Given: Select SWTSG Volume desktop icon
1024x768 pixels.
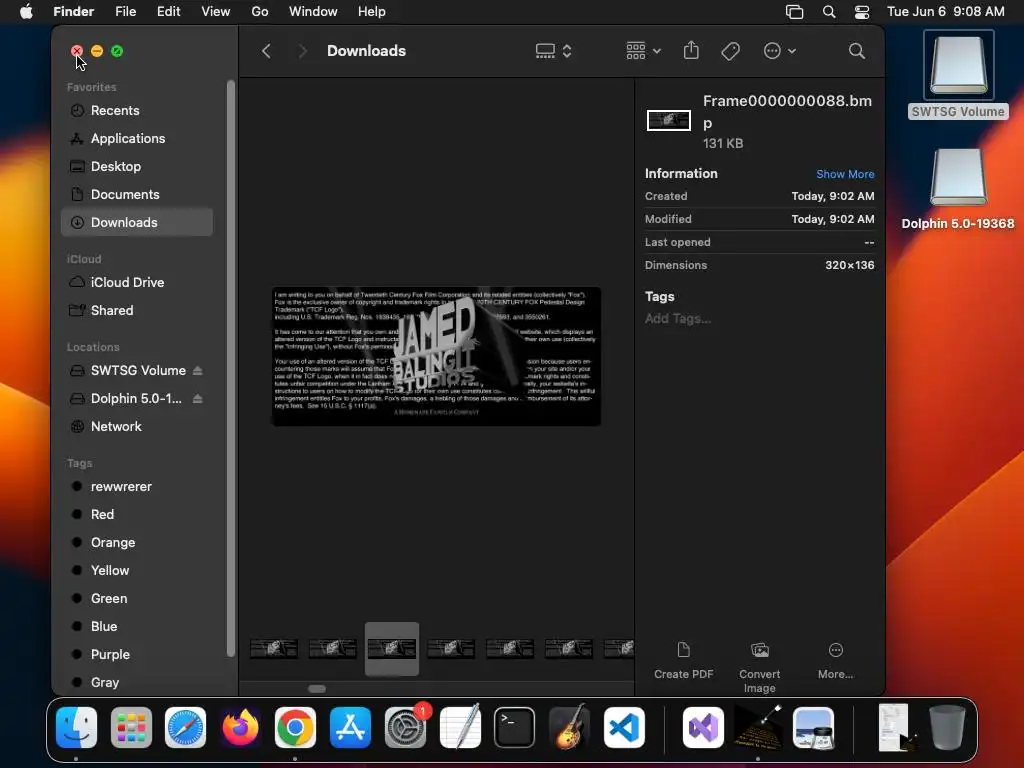Looking at the screenshot, I should pyautogui.click(x=958, y=74).
